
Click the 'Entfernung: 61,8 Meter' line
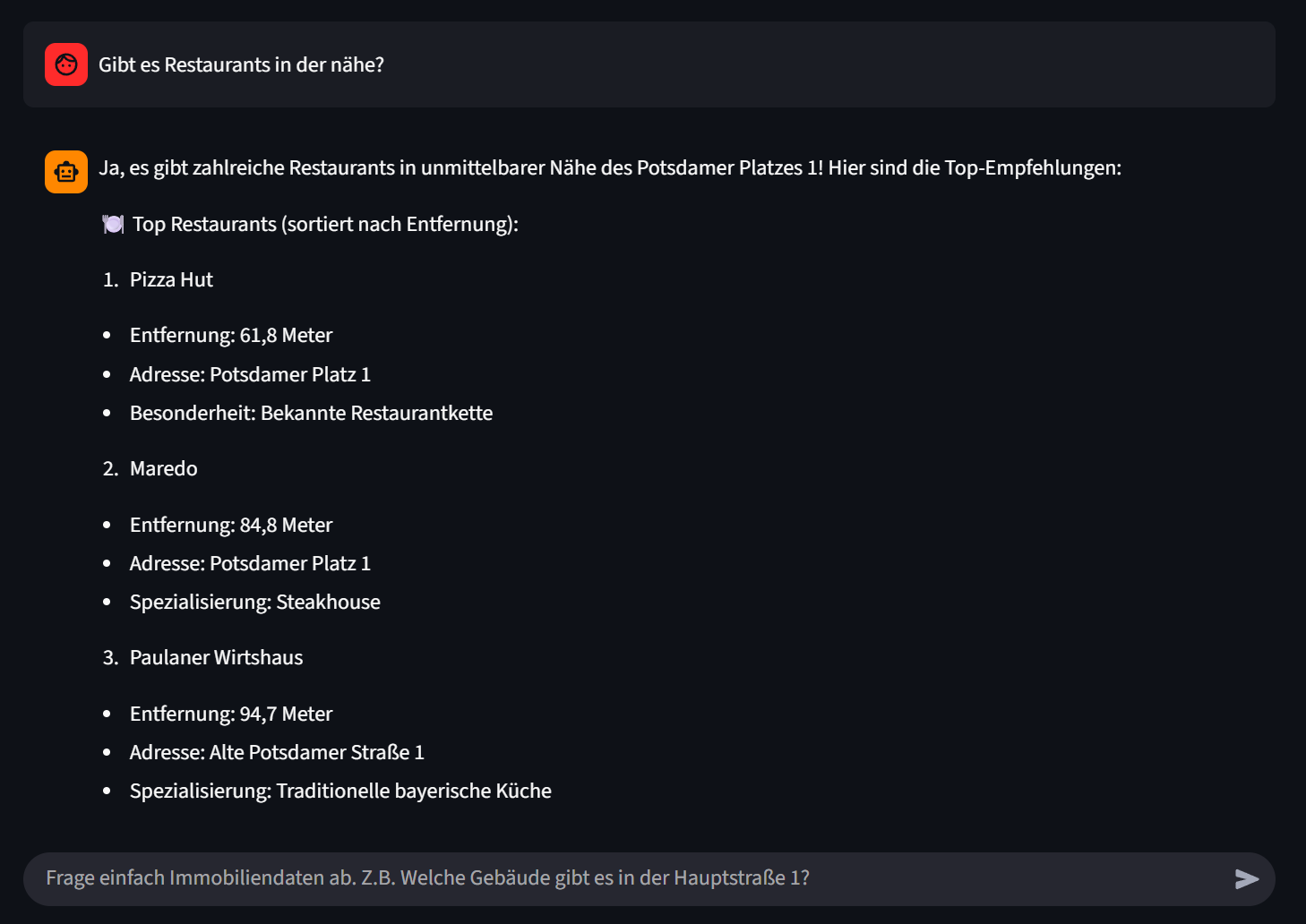click(230, 336)
